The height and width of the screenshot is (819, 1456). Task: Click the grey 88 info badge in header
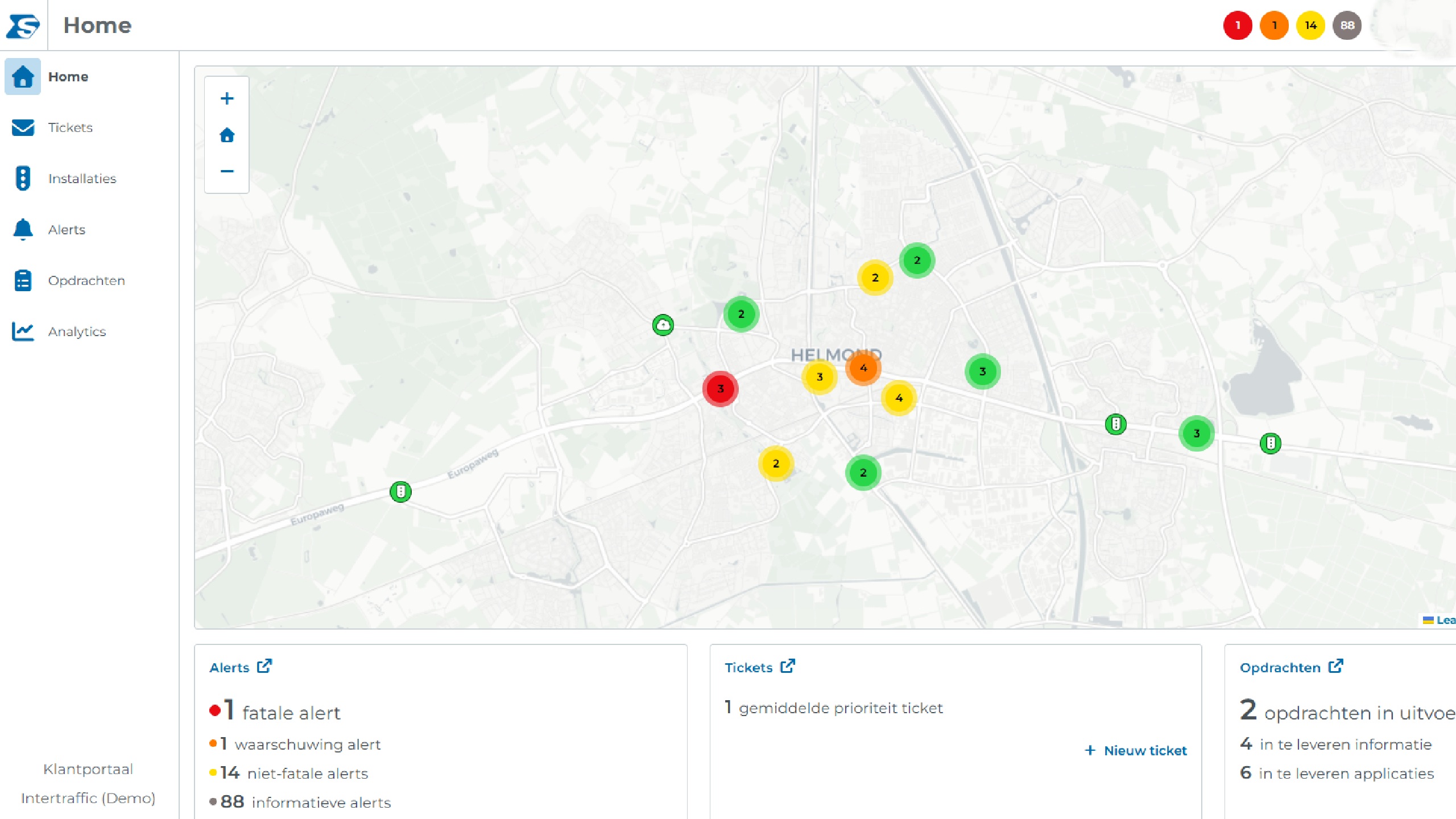1347,26
